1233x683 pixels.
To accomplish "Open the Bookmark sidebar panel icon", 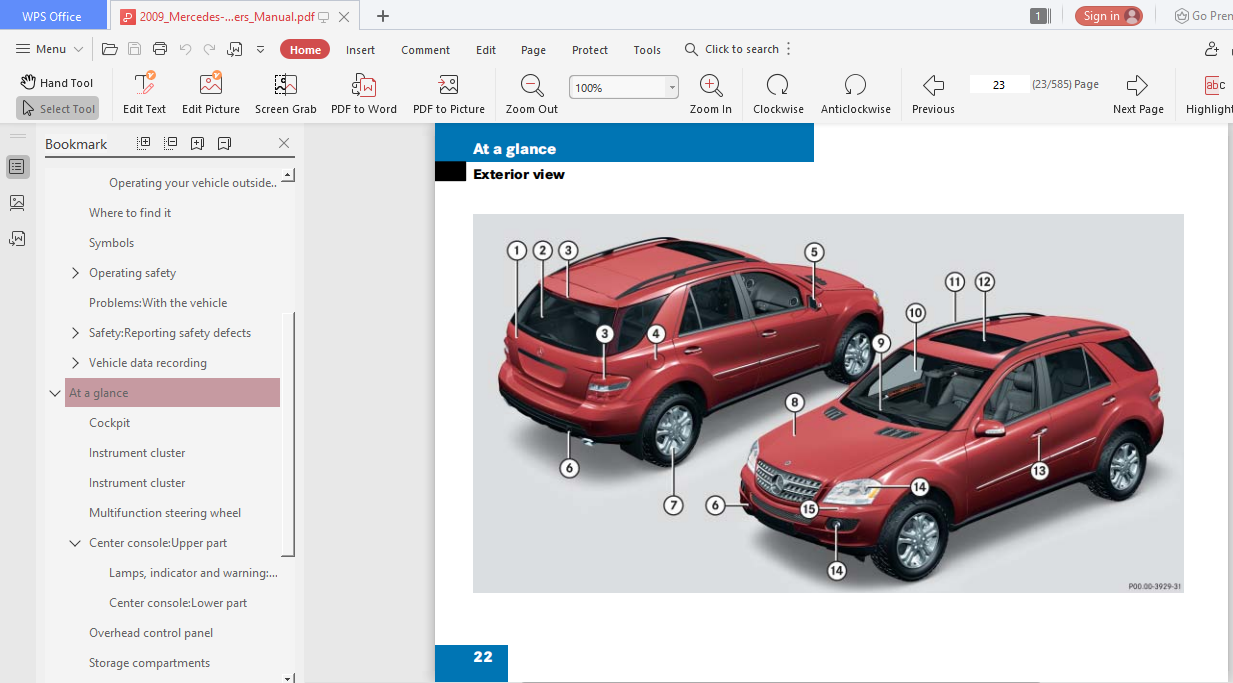I will click(x=17, y=166).
